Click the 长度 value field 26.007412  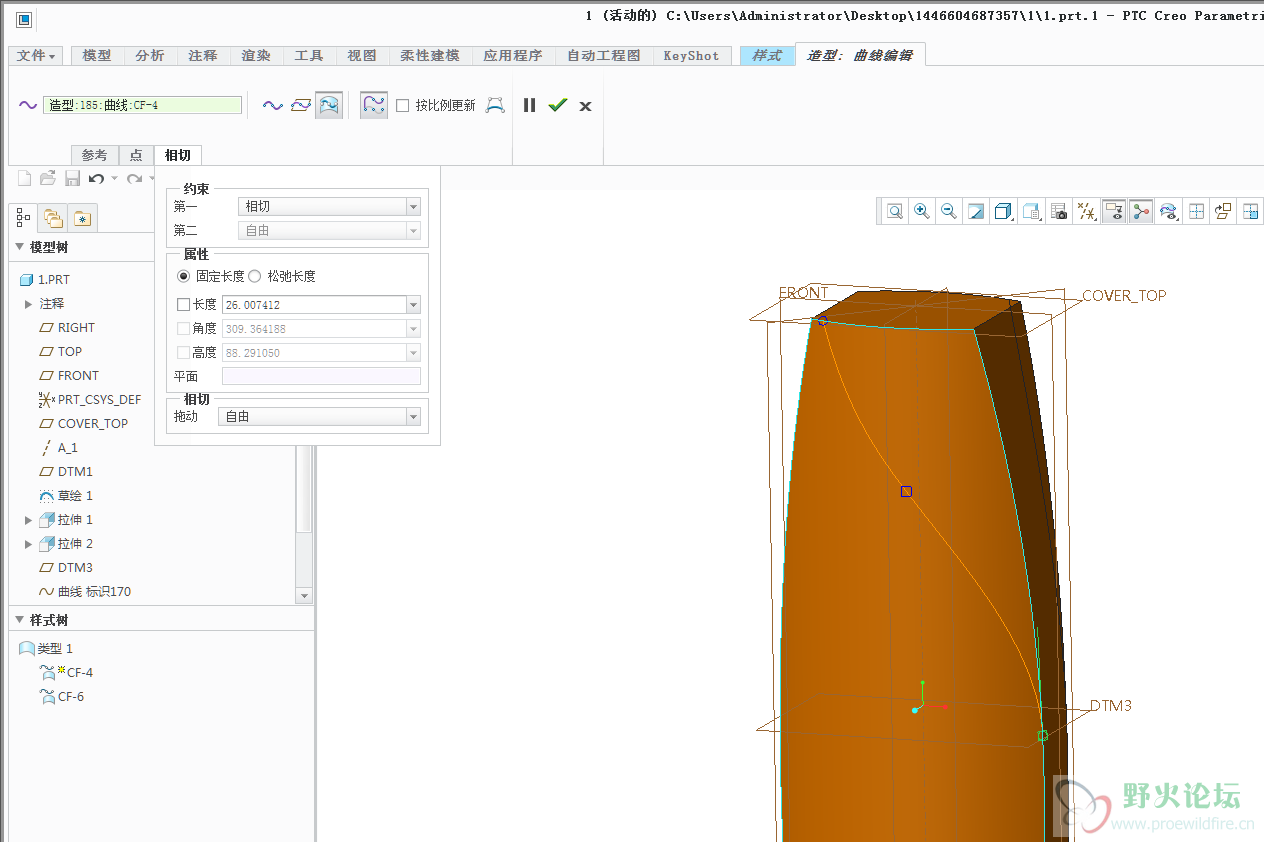click(314, 304)
